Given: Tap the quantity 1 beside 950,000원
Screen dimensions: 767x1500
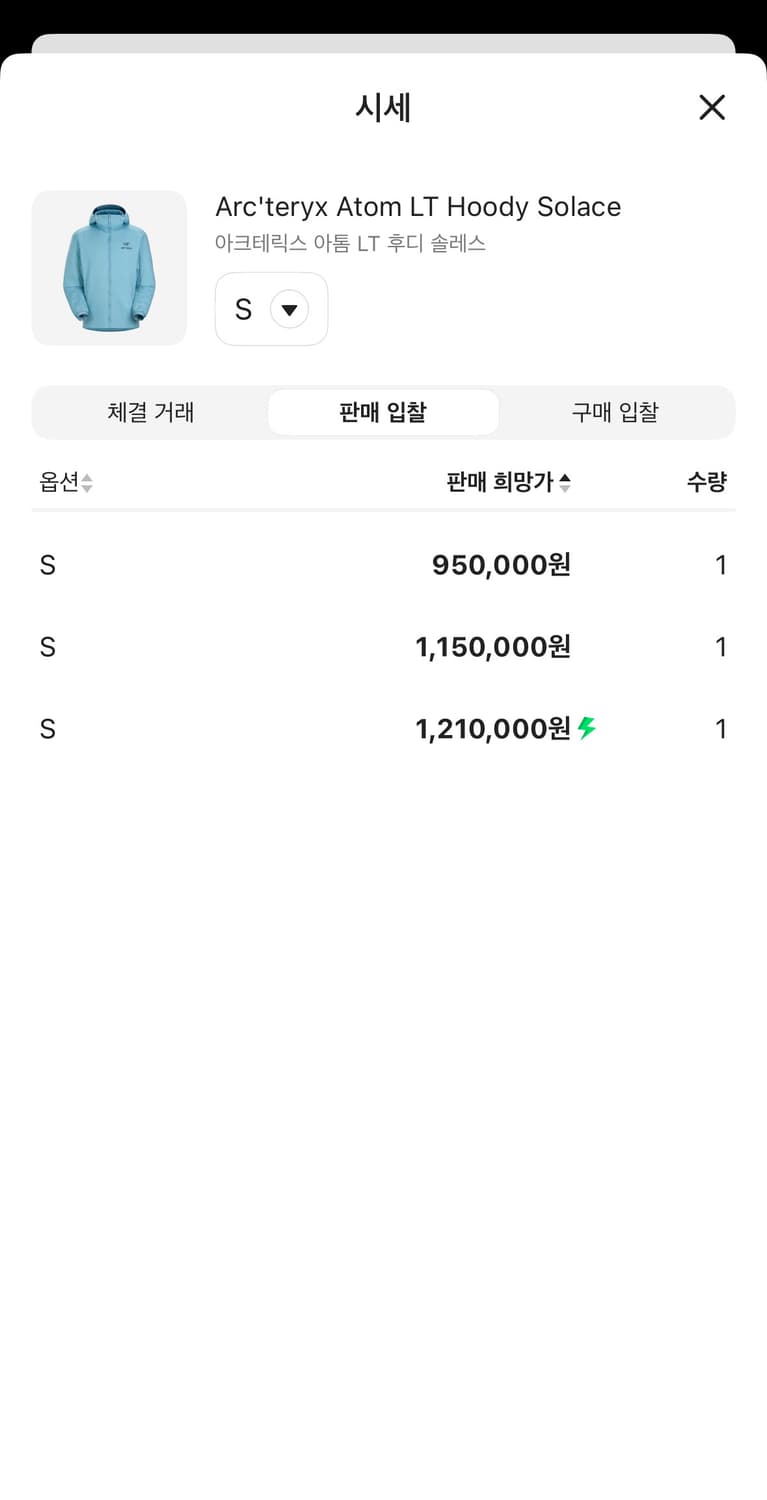Looking at the screenshot, I should (x=721, y=565).
